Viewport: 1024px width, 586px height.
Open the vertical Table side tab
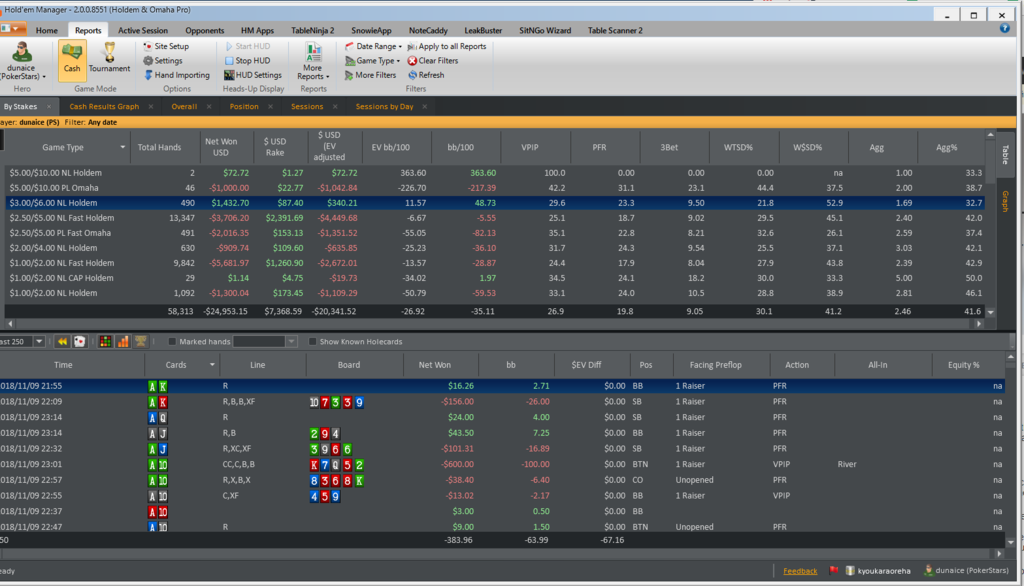tap(1005, 154)
